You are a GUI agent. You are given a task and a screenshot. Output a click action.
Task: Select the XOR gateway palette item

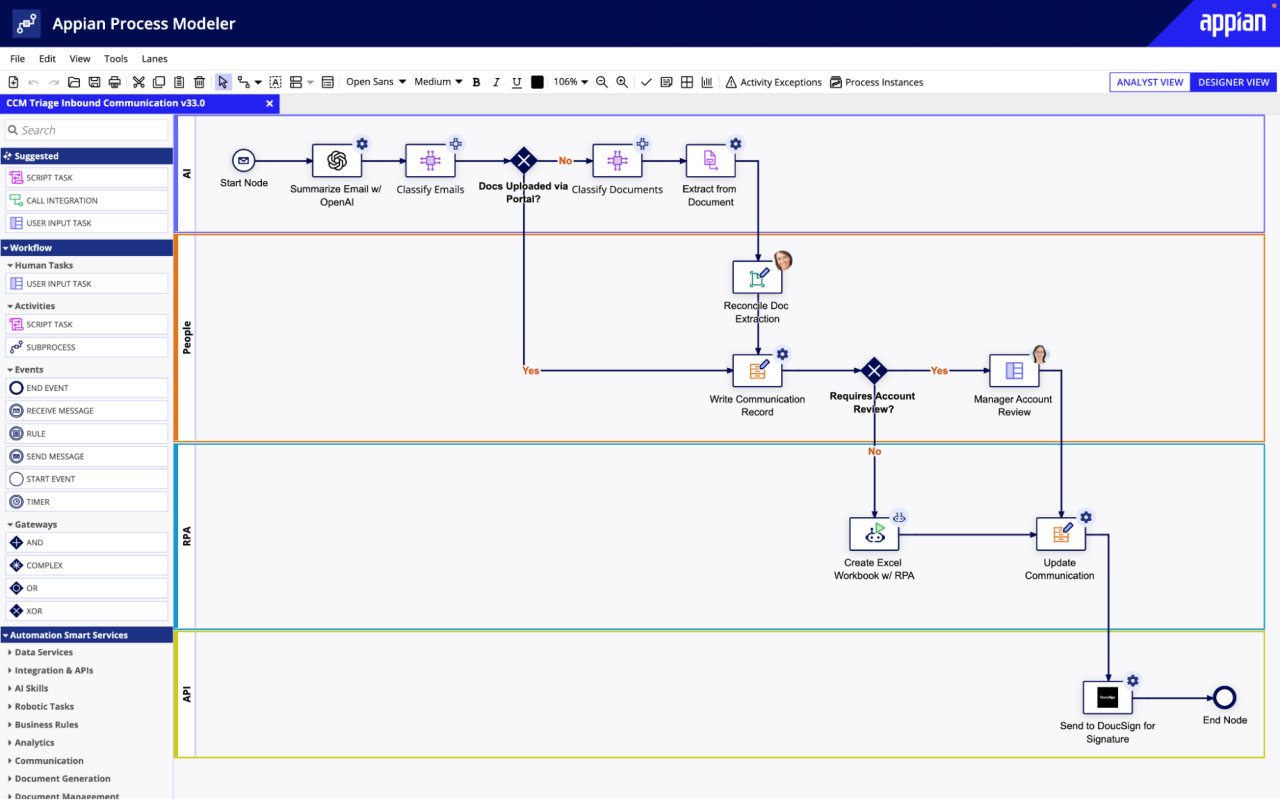pyautogui.click(x=87, y=611)
